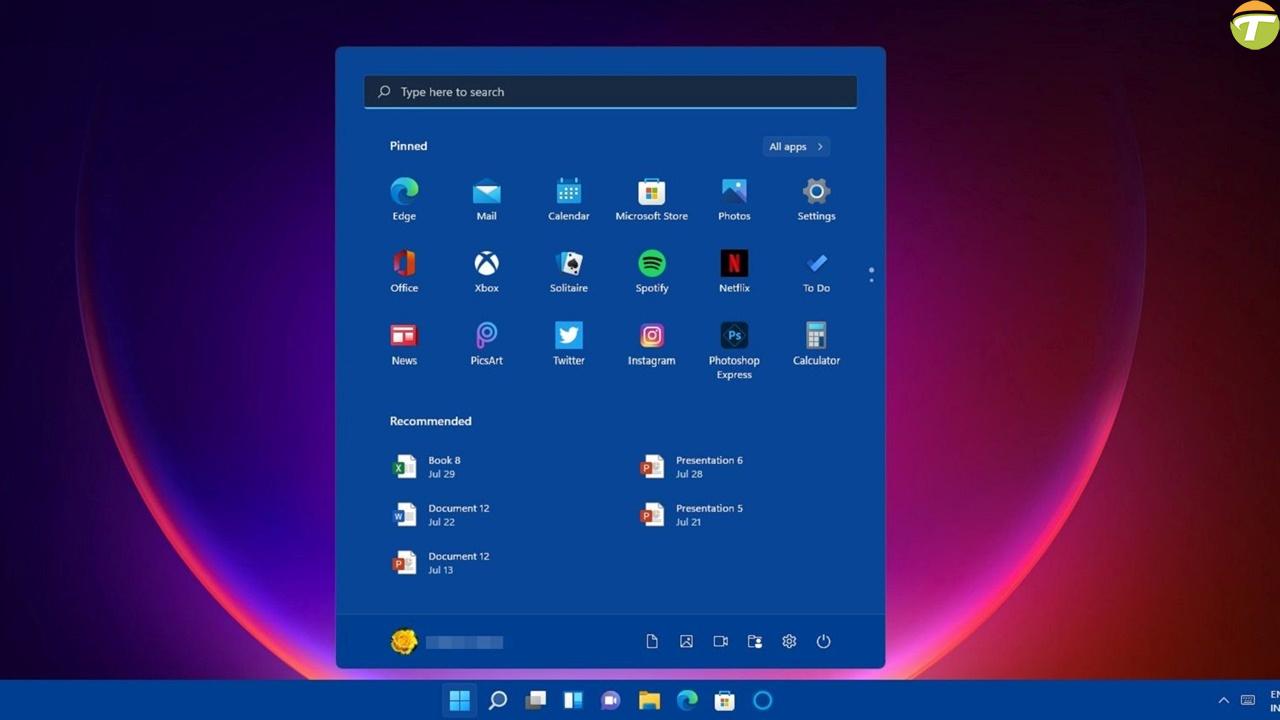Open the Instagram app
This screenshot has width=1280, height=720.
pyautogui.click(x=651, y=344)
